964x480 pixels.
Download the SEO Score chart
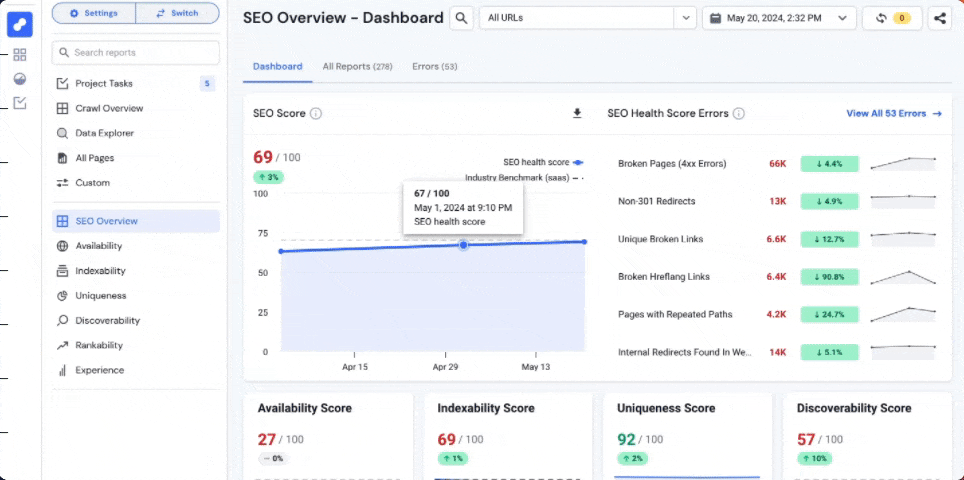[577, 114]
